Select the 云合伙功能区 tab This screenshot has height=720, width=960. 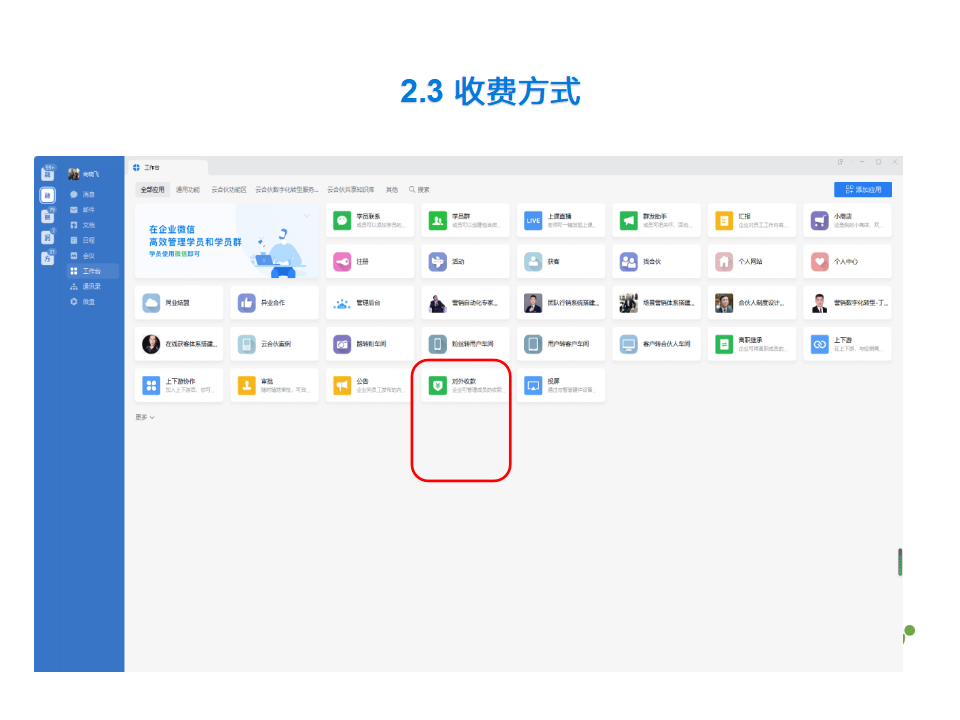pyautogui.click(x=229, y=190)
